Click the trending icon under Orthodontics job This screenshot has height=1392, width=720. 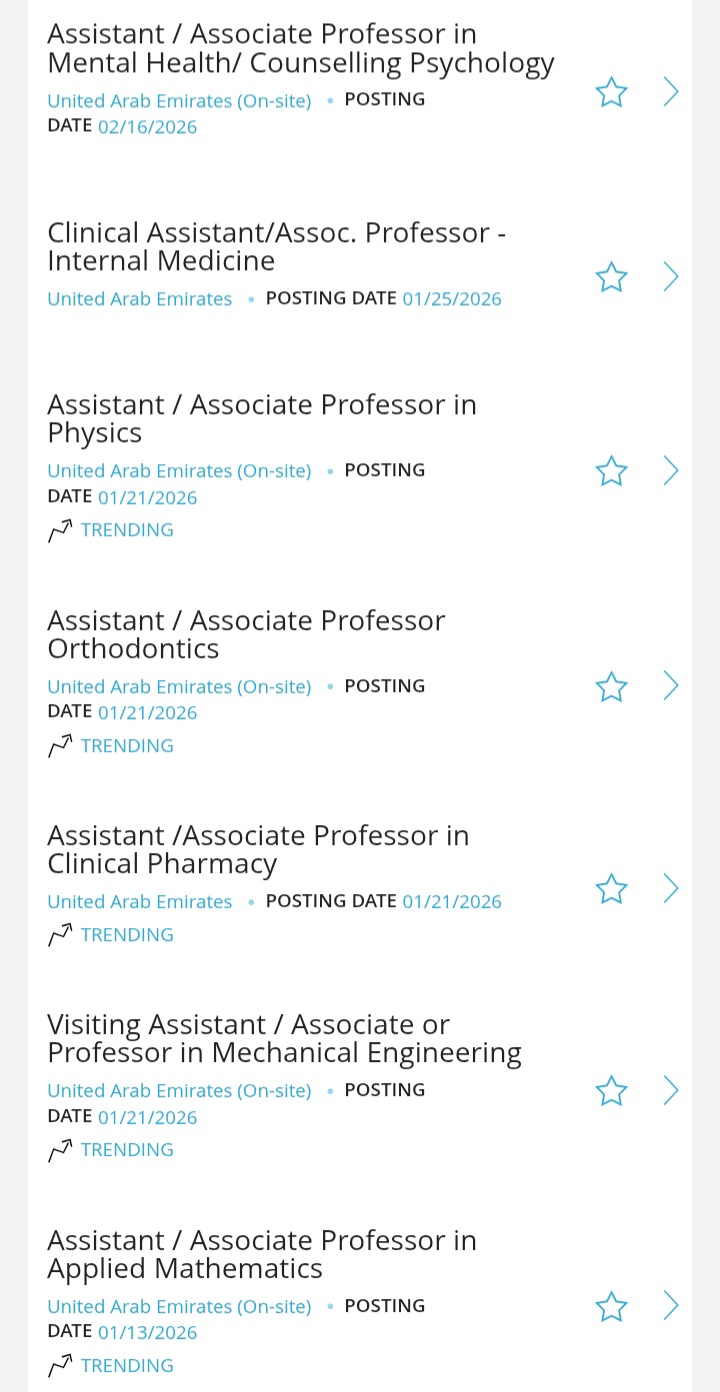pos(60,746)
